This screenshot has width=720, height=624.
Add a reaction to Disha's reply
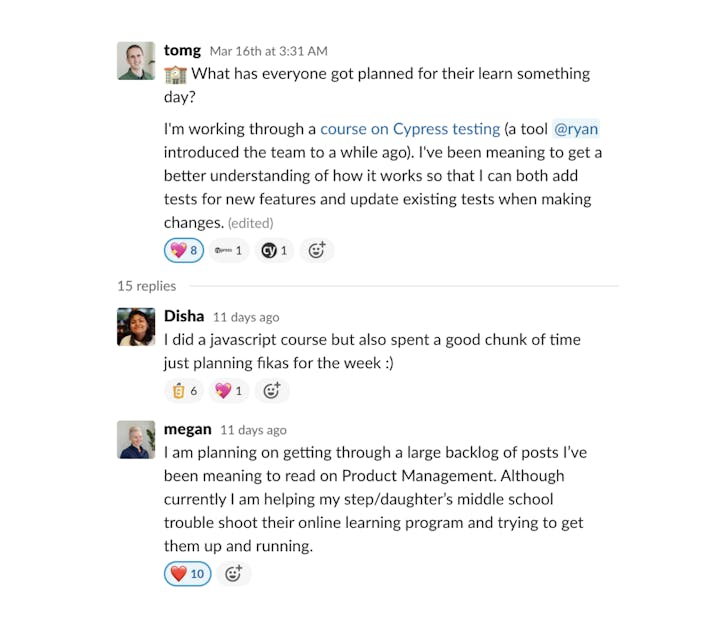pos(271,391)
